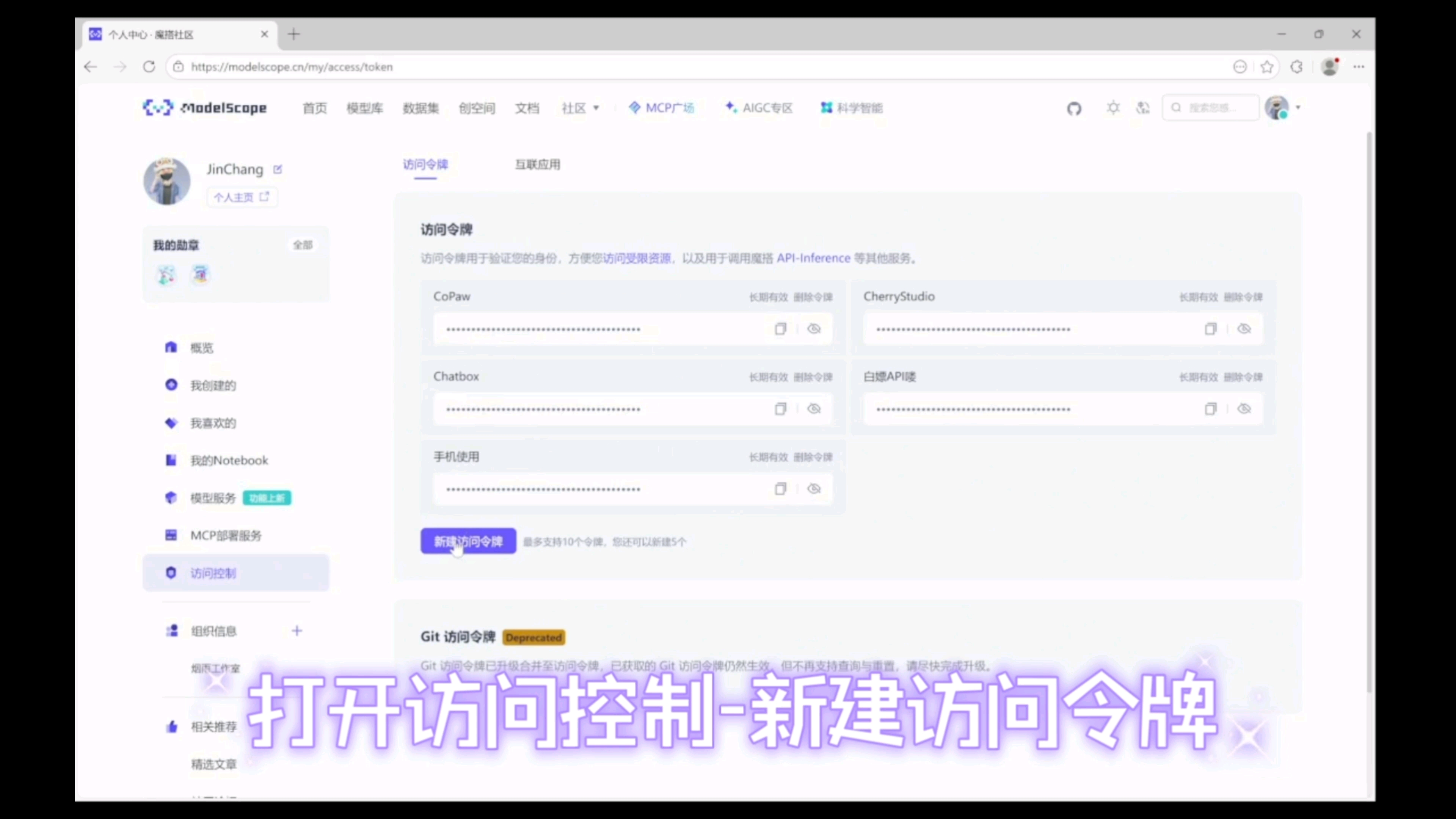This screenshot has width=1456, height=819.
Task: Click the edit icon beside JinChang
Action: coord(278,169)
